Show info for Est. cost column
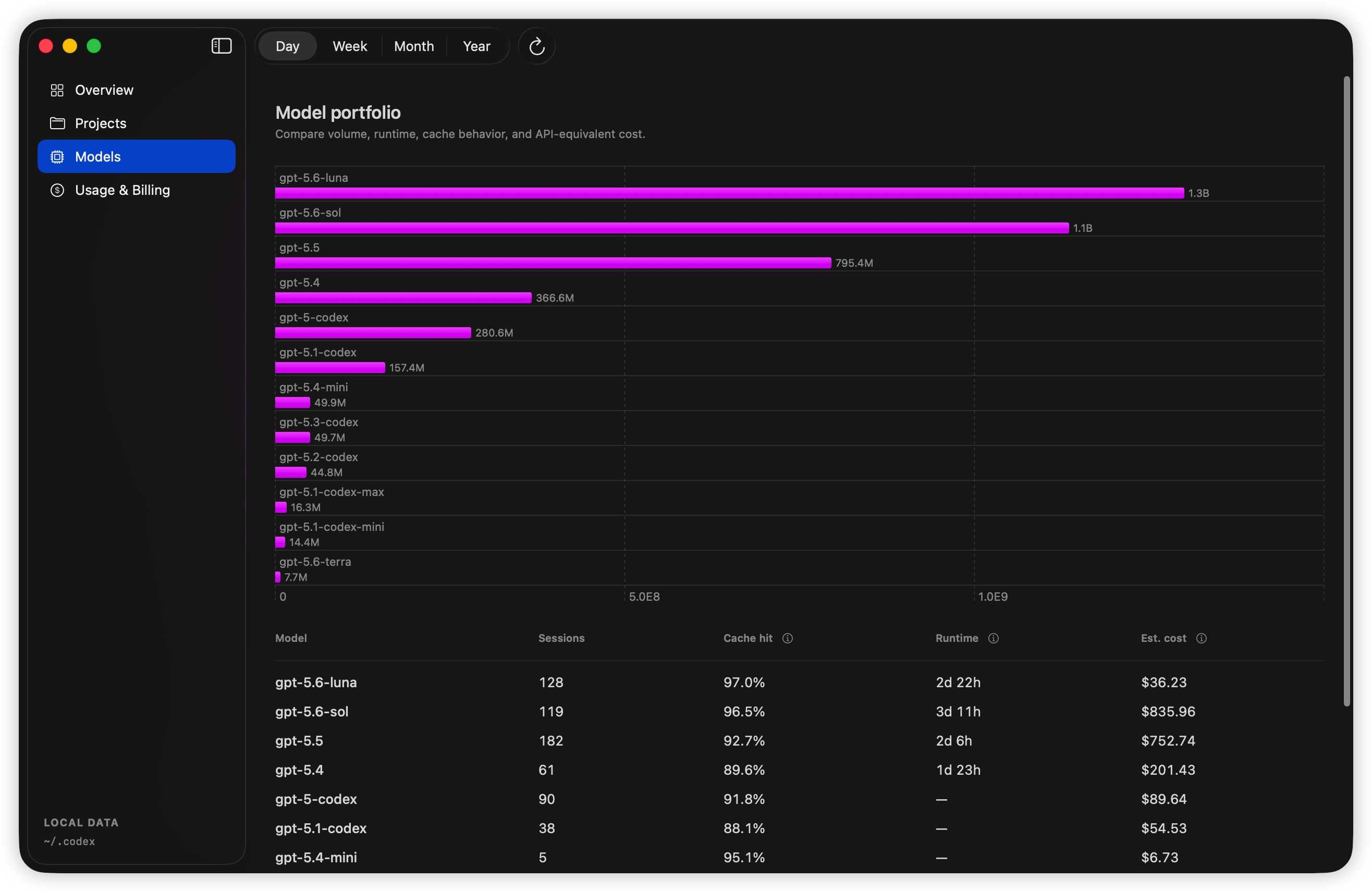1372x892 pixels. point(1202,638)
